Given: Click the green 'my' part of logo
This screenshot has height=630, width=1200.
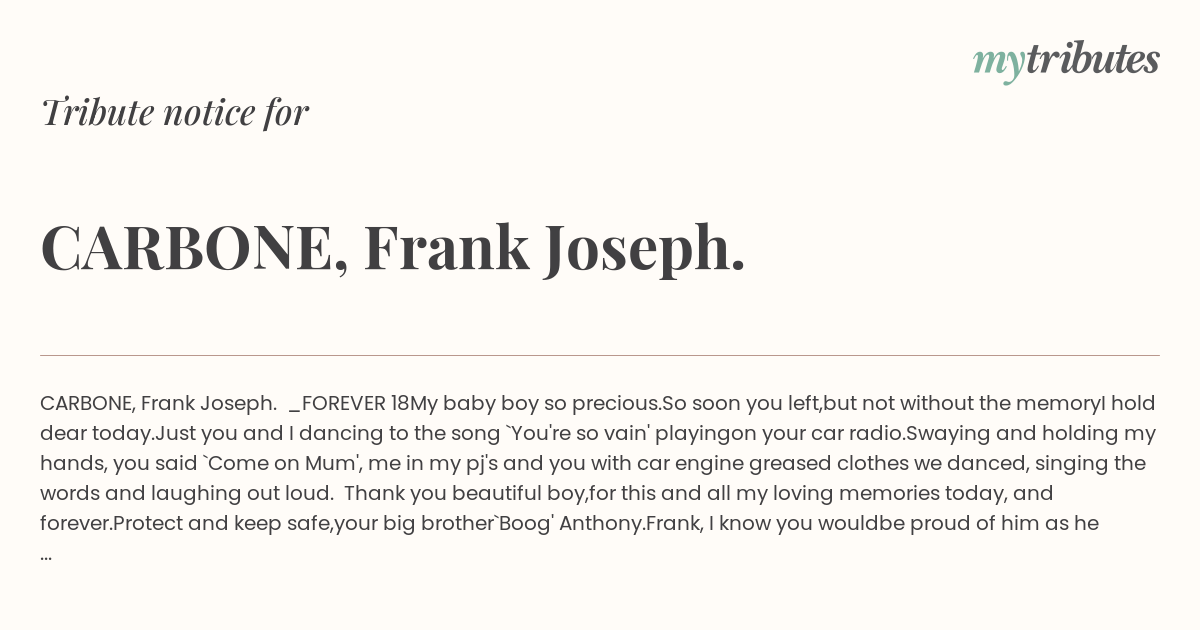Looking at the screenshot, I should point(999,64).
